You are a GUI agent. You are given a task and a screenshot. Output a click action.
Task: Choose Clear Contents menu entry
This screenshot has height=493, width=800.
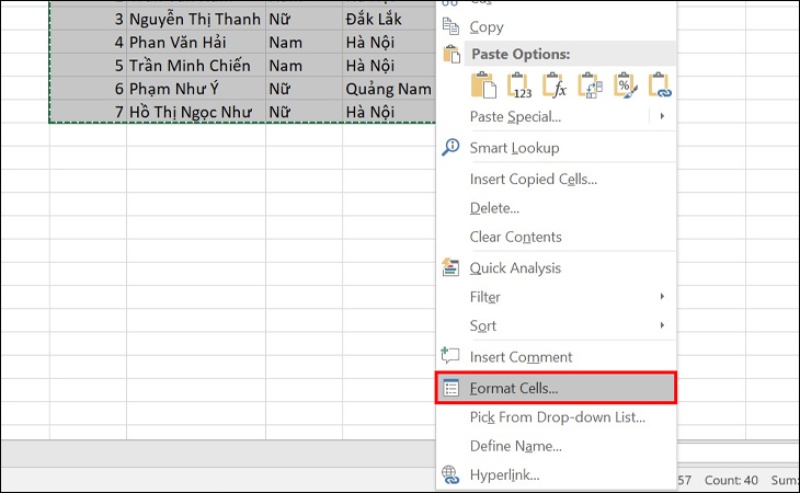pos(556,237)
